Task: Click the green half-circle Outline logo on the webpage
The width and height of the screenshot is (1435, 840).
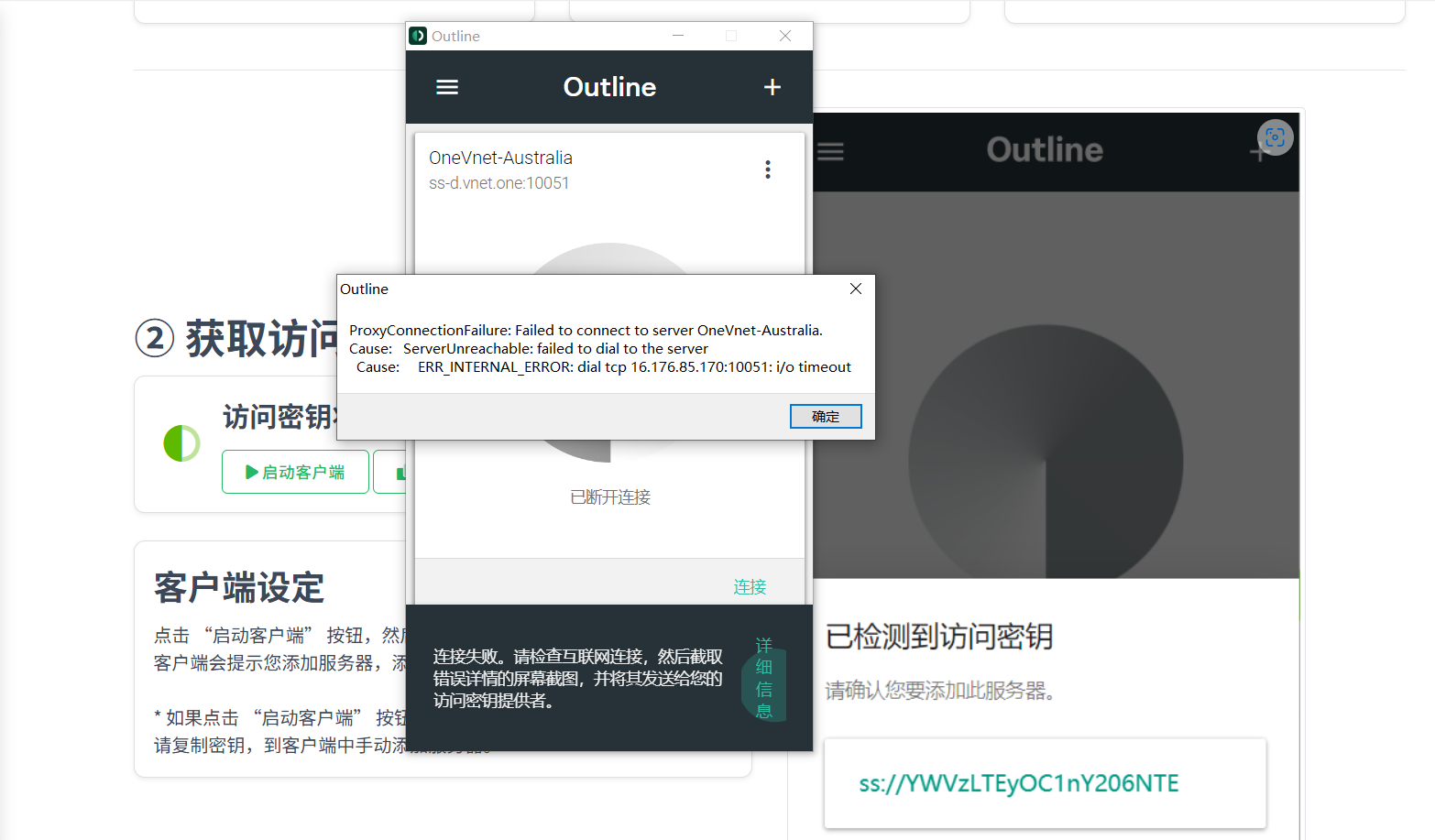Action: click(181, 443)
